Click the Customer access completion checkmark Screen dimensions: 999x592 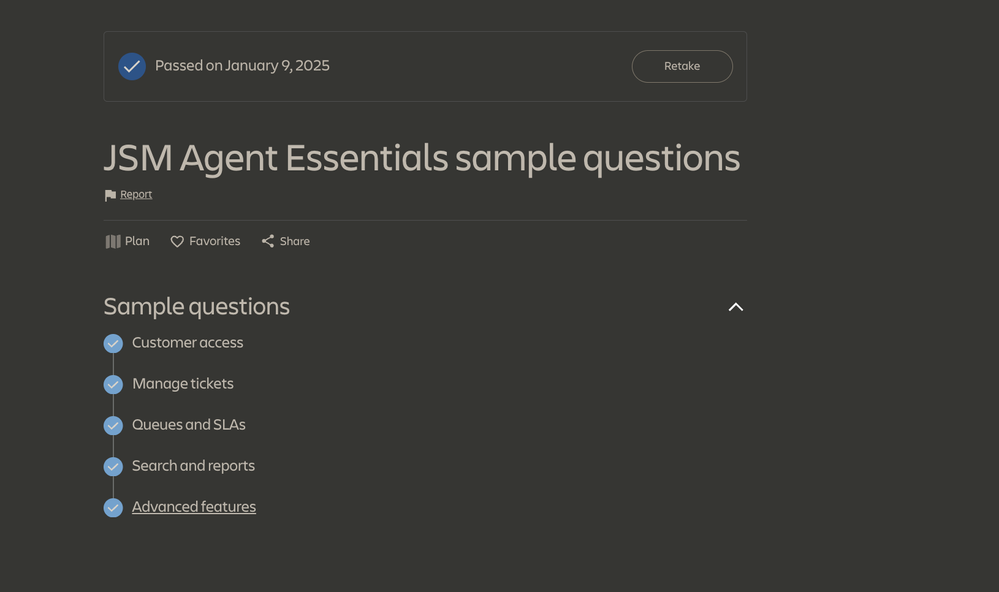tap(113, 343)
